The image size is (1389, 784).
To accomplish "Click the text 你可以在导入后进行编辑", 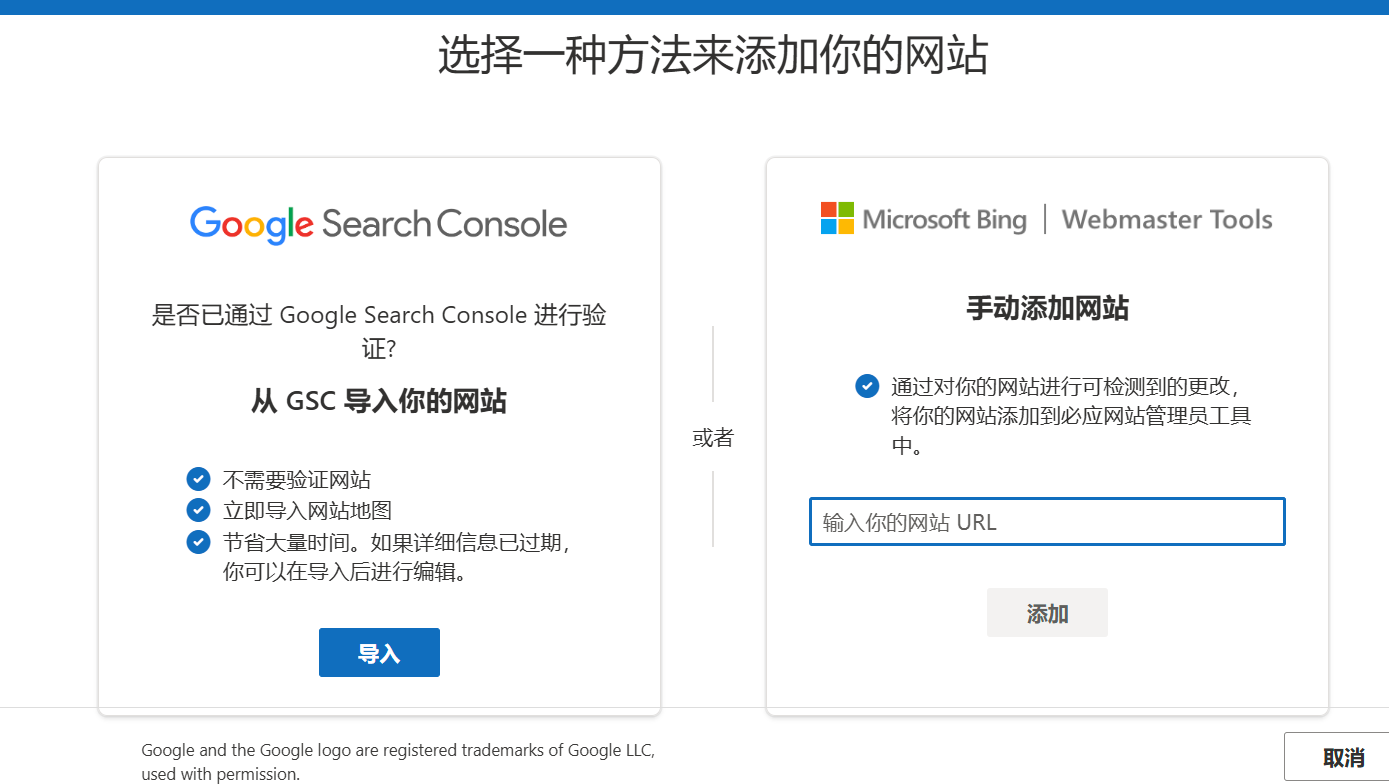I will (344, 573).
